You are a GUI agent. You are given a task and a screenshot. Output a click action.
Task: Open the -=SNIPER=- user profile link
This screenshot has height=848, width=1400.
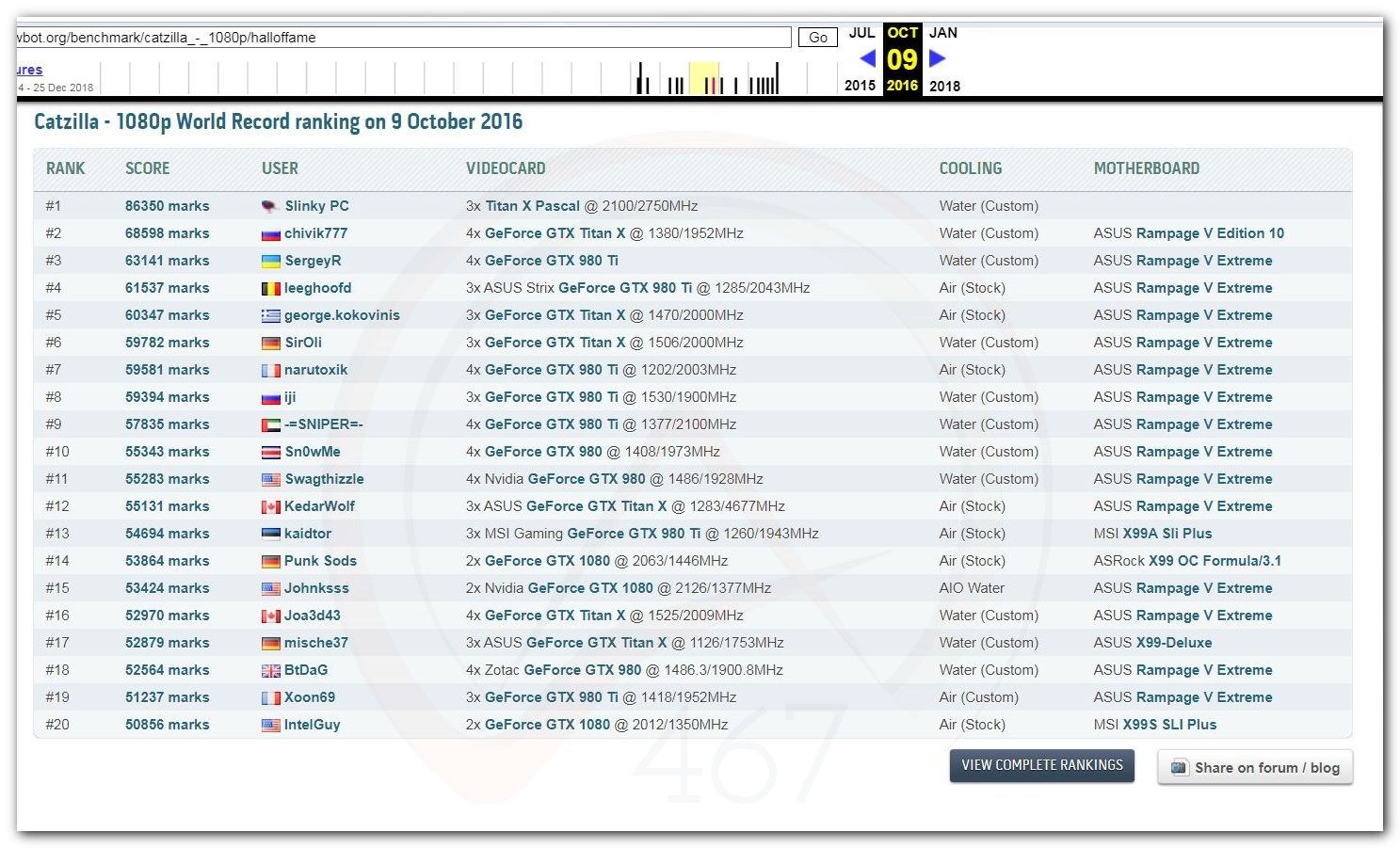(x=324, y=424)
